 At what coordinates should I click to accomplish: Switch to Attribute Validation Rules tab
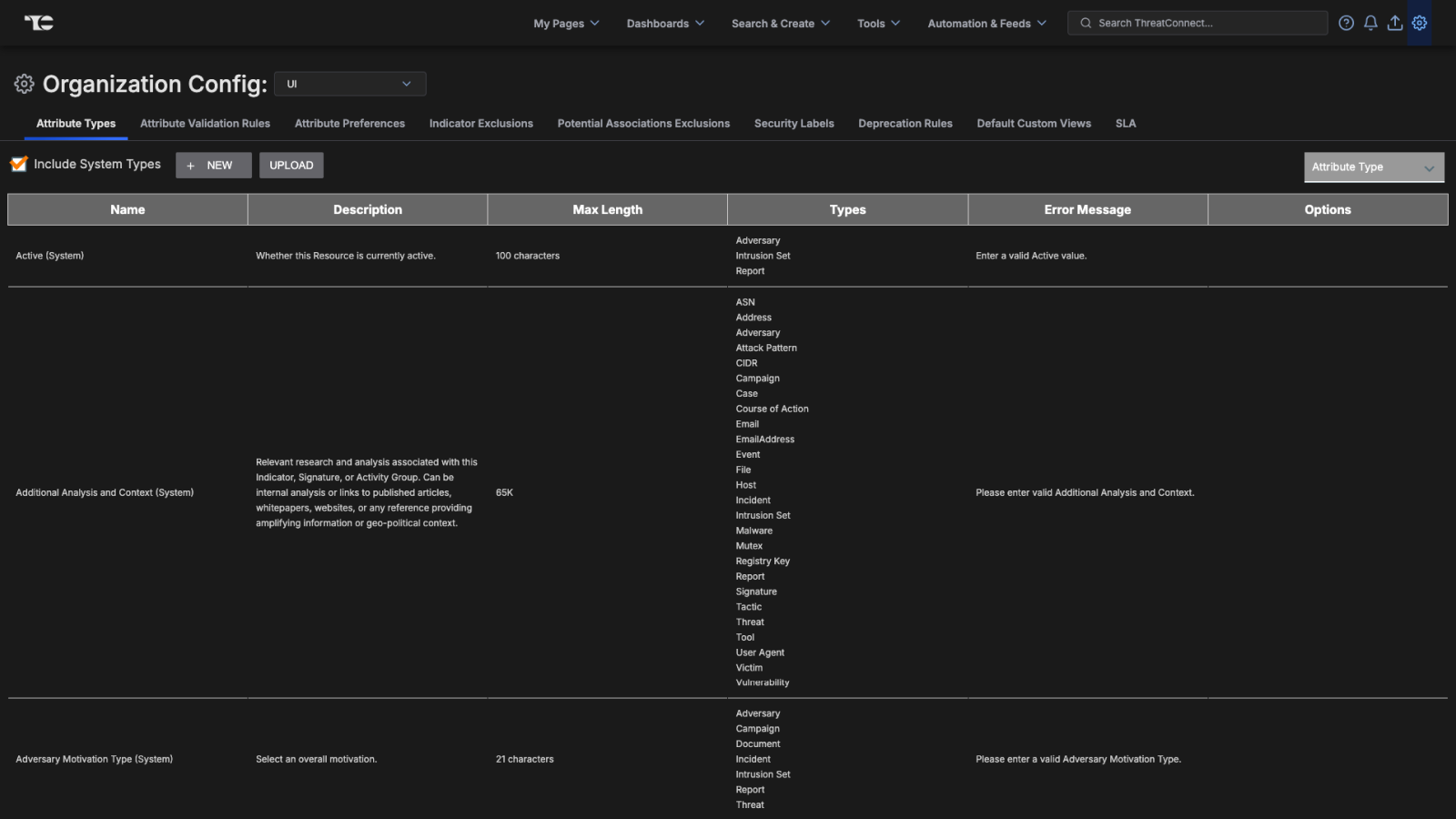tap(205, 123)
